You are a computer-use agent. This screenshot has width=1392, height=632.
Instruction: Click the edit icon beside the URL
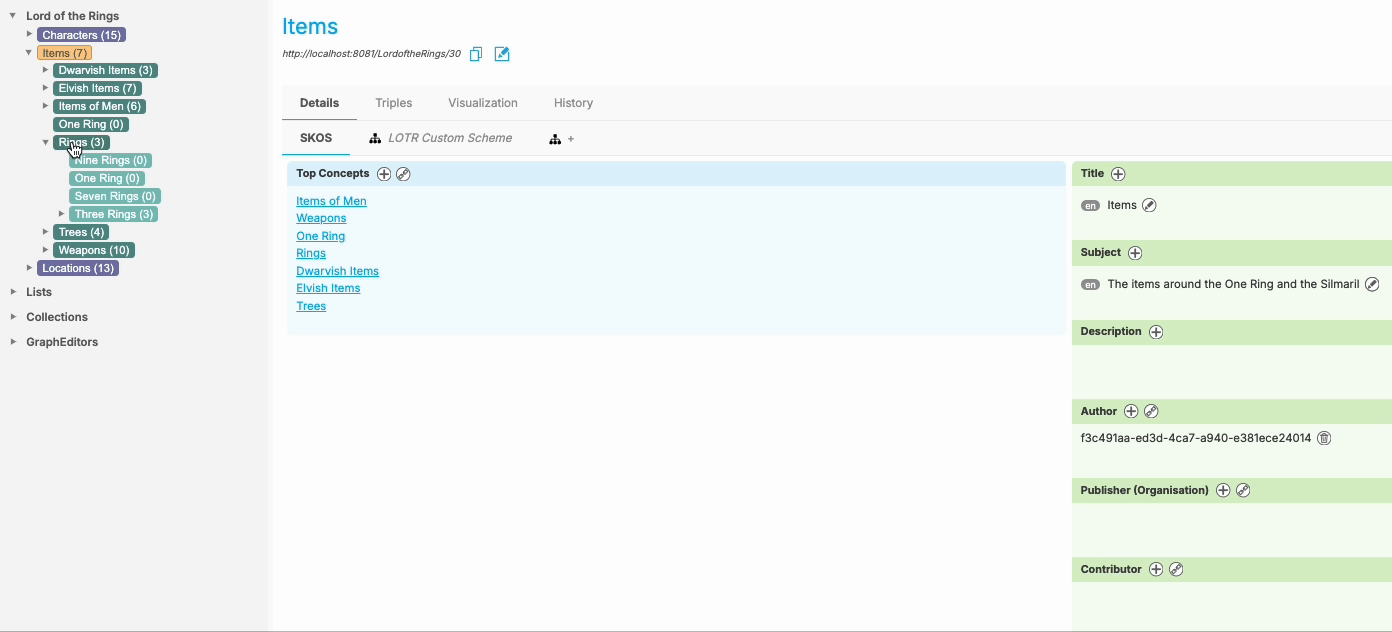(x=502, y=54)
